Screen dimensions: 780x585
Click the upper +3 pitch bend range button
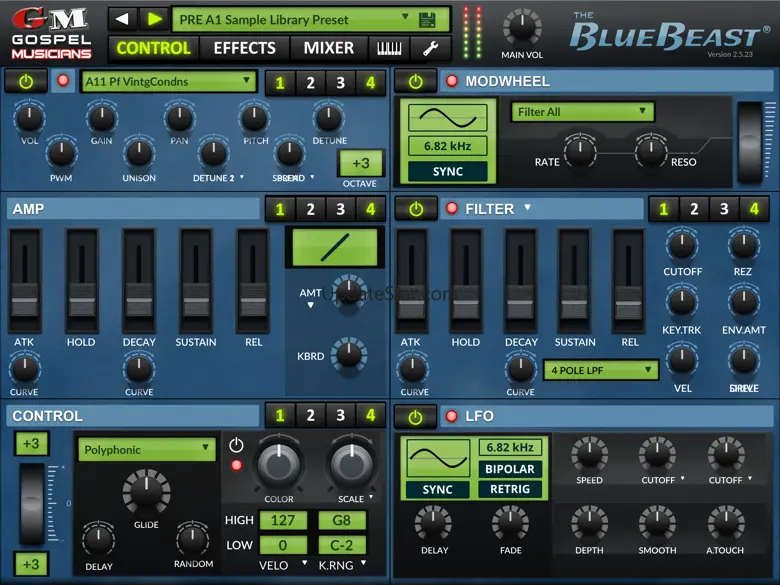(x=31, y=443)
